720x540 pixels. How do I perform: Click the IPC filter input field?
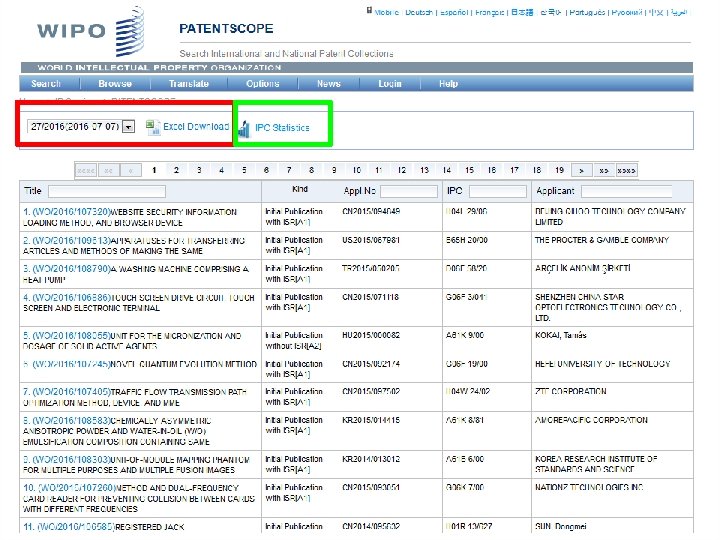pos(498,191)
